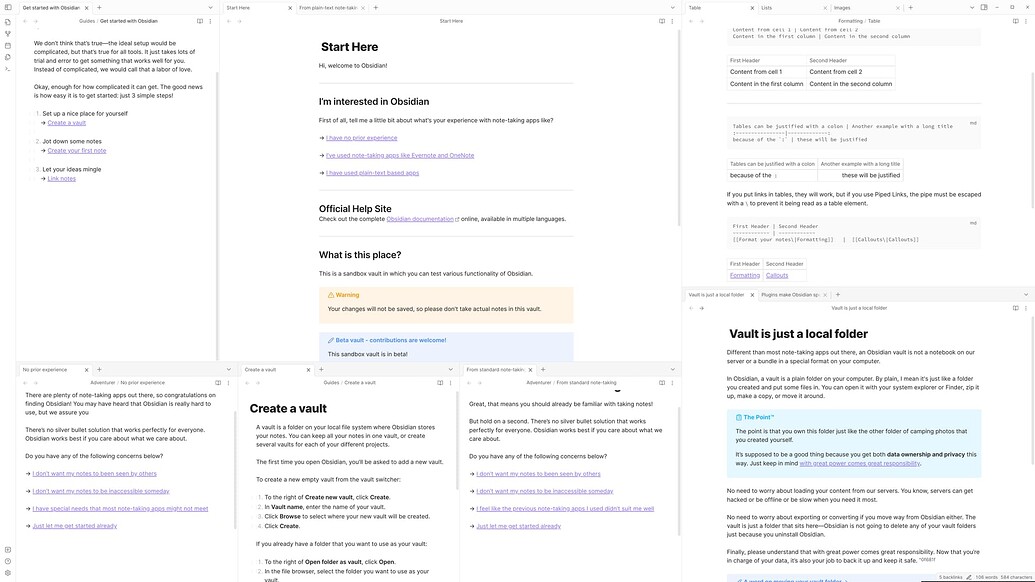Click Adventurer breadcrumb in No prior experience pane

(102, 383)
